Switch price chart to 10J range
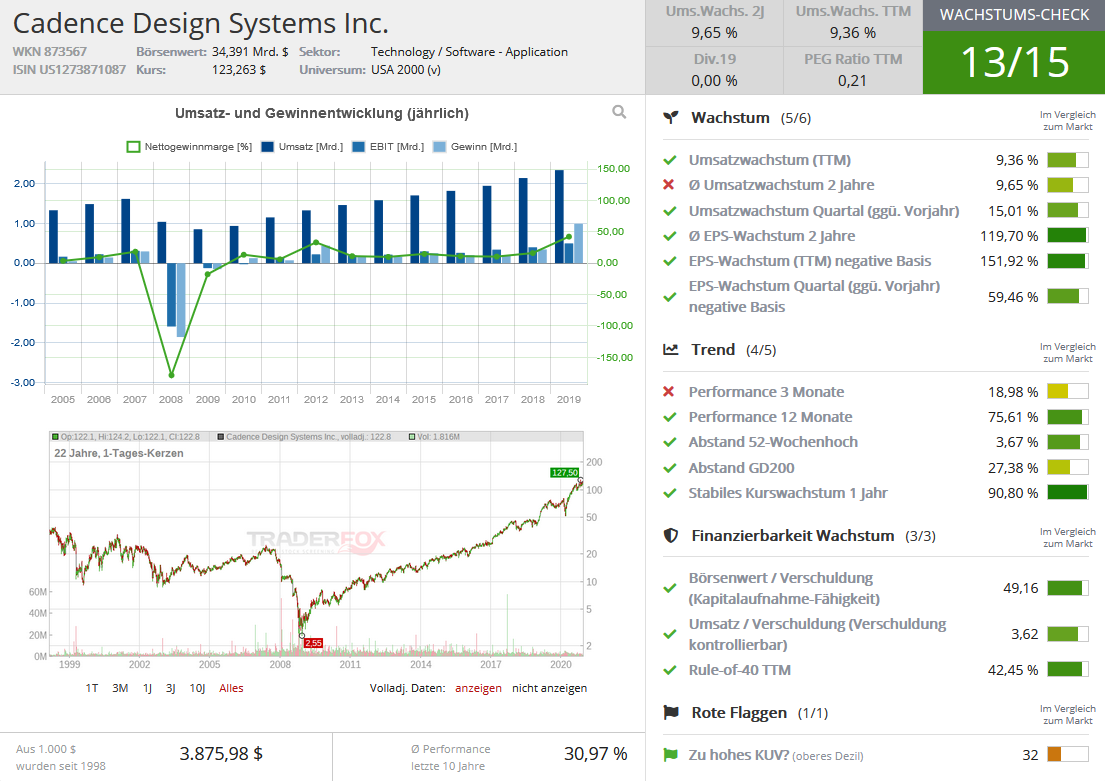 tap(197, 688)
